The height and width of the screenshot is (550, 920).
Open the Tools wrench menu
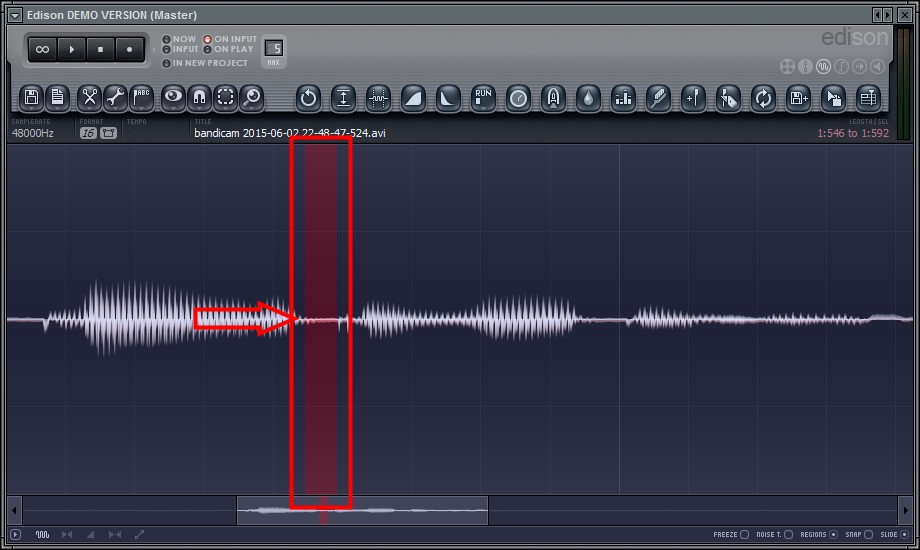(116, 97)
